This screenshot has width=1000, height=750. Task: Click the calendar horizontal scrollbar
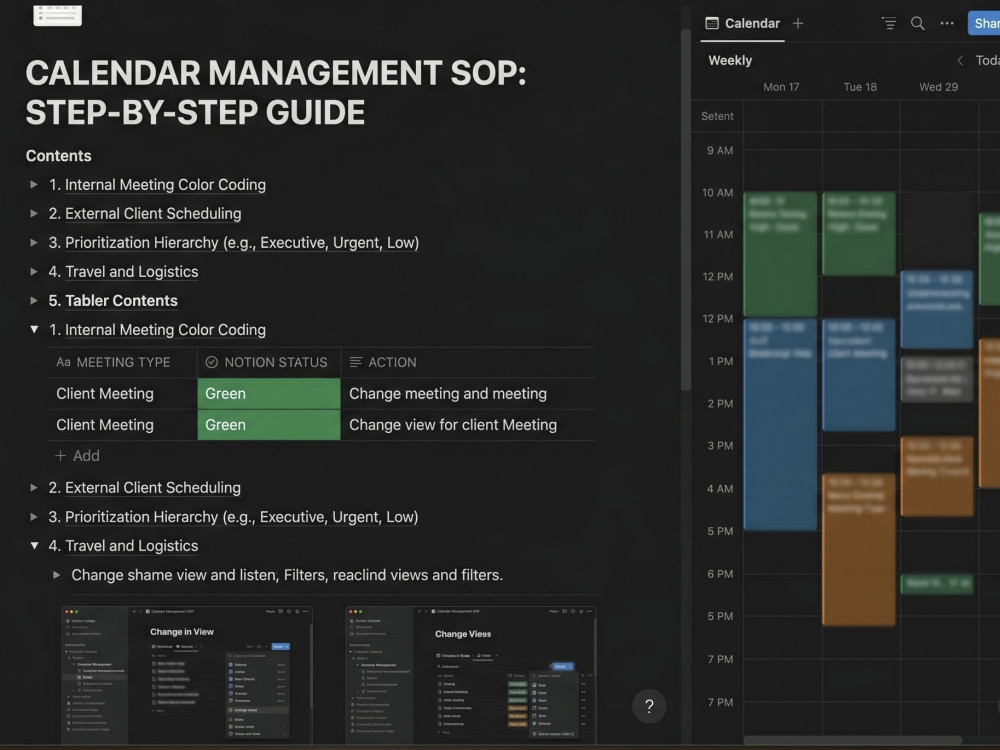click(852, 740)
